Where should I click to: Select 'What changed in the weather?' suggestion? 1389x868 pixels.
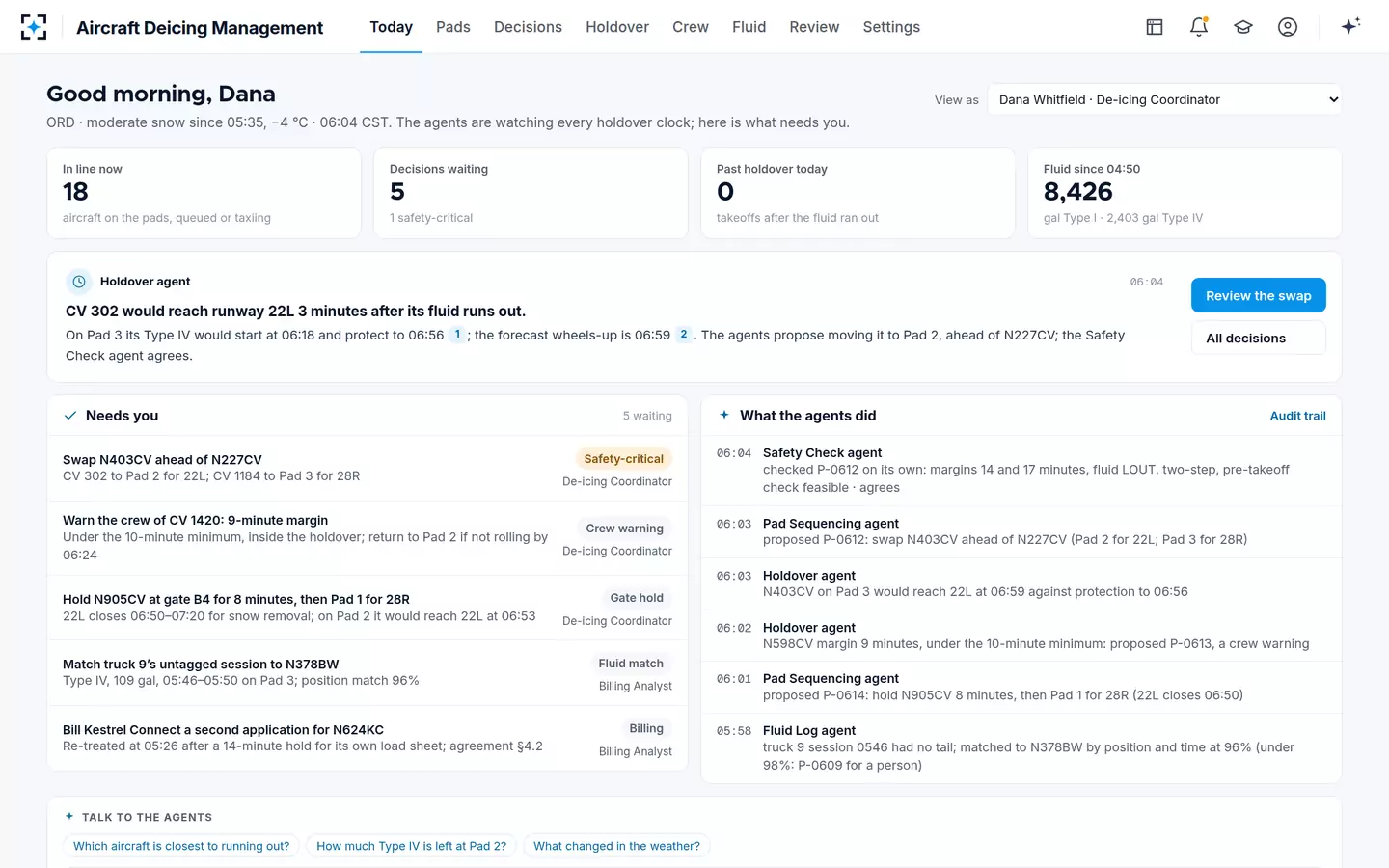coord(616,846)
